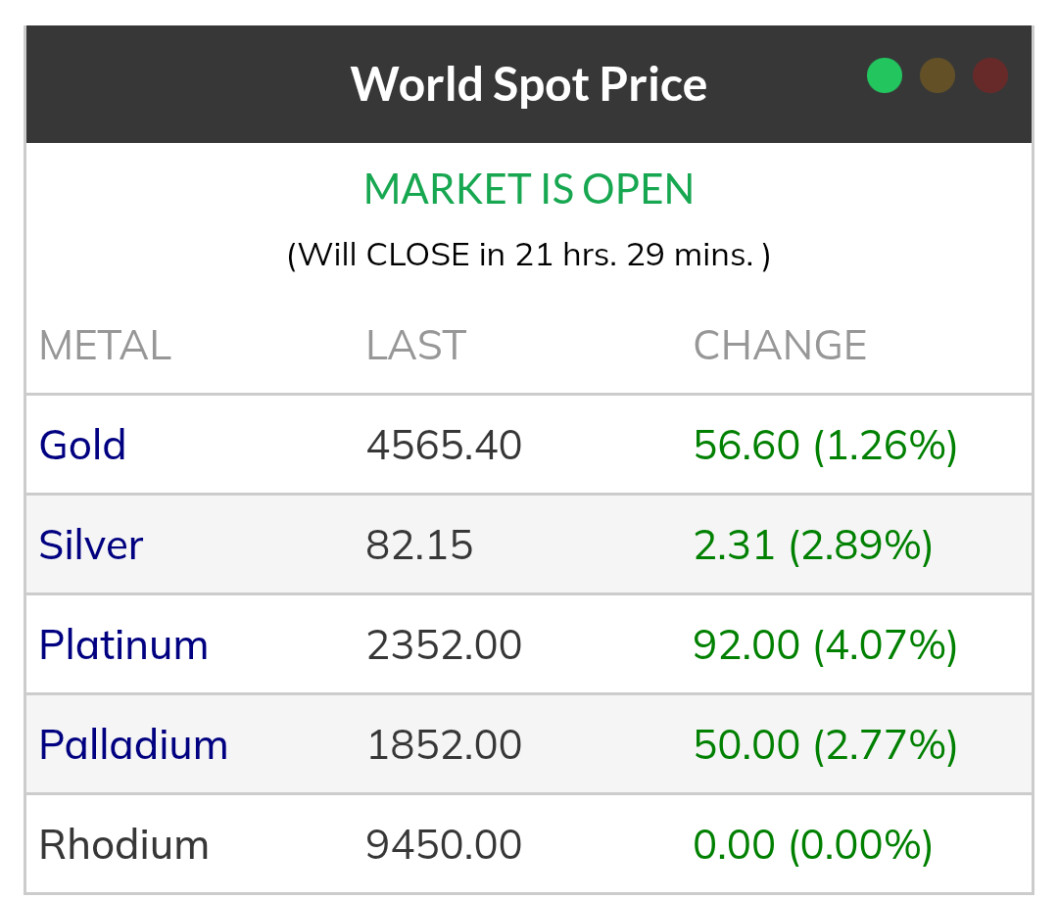Click the LAST column header

416,346
